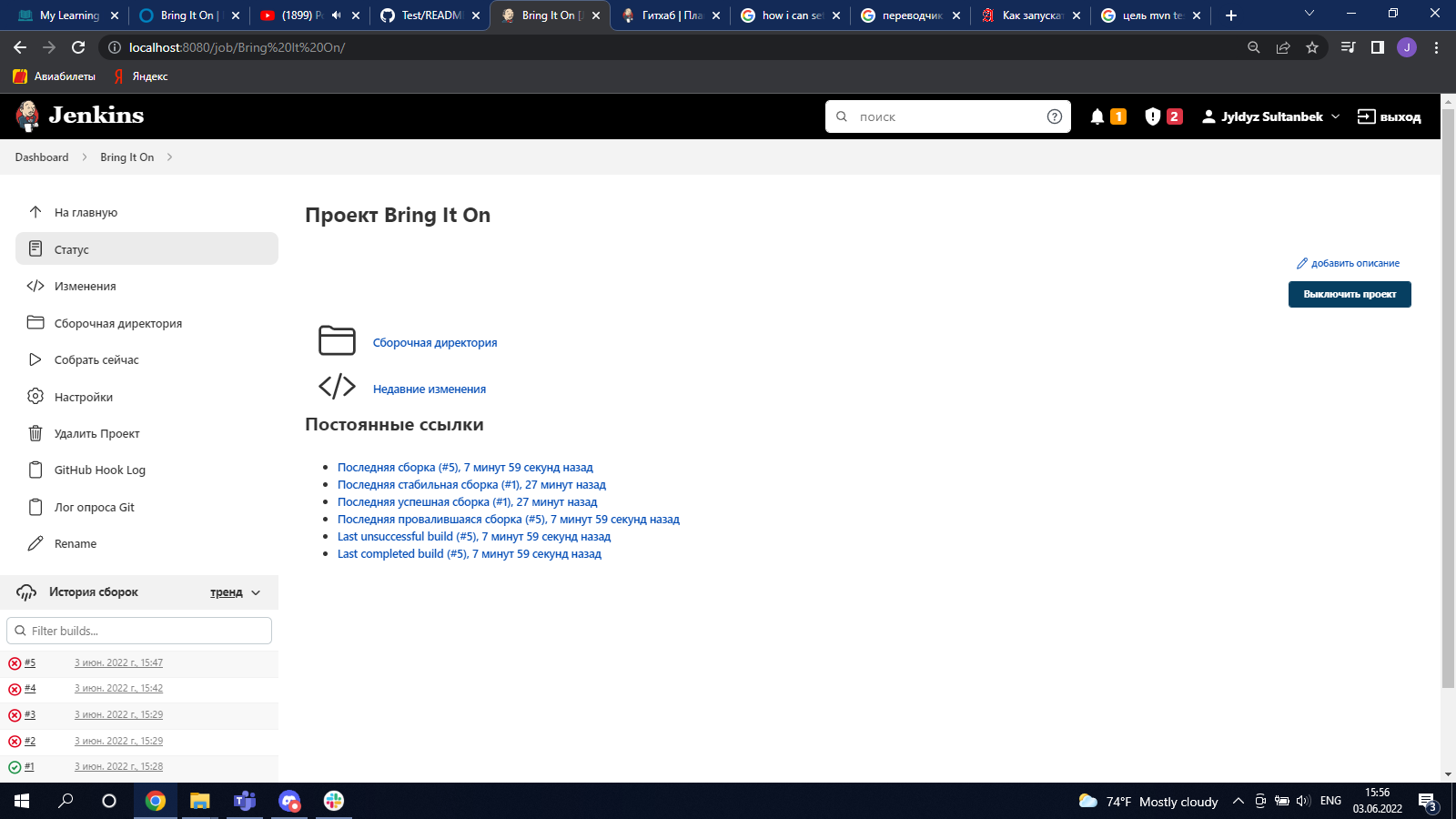The height and width of the screenshot is (819, 1456).
Task: Click the добавить описание link
Action: pos(1348,263)
